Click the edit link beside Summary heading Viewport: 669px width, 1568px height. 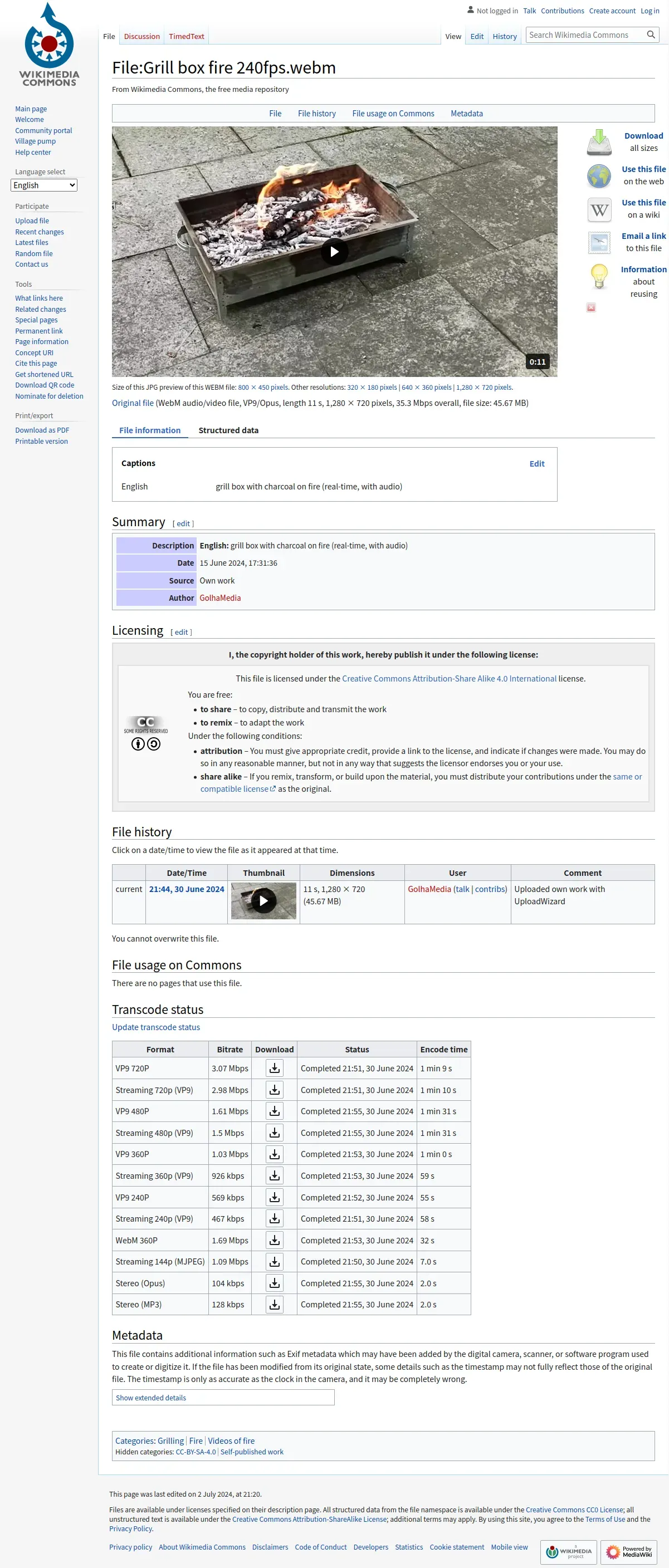pos(183,523)
